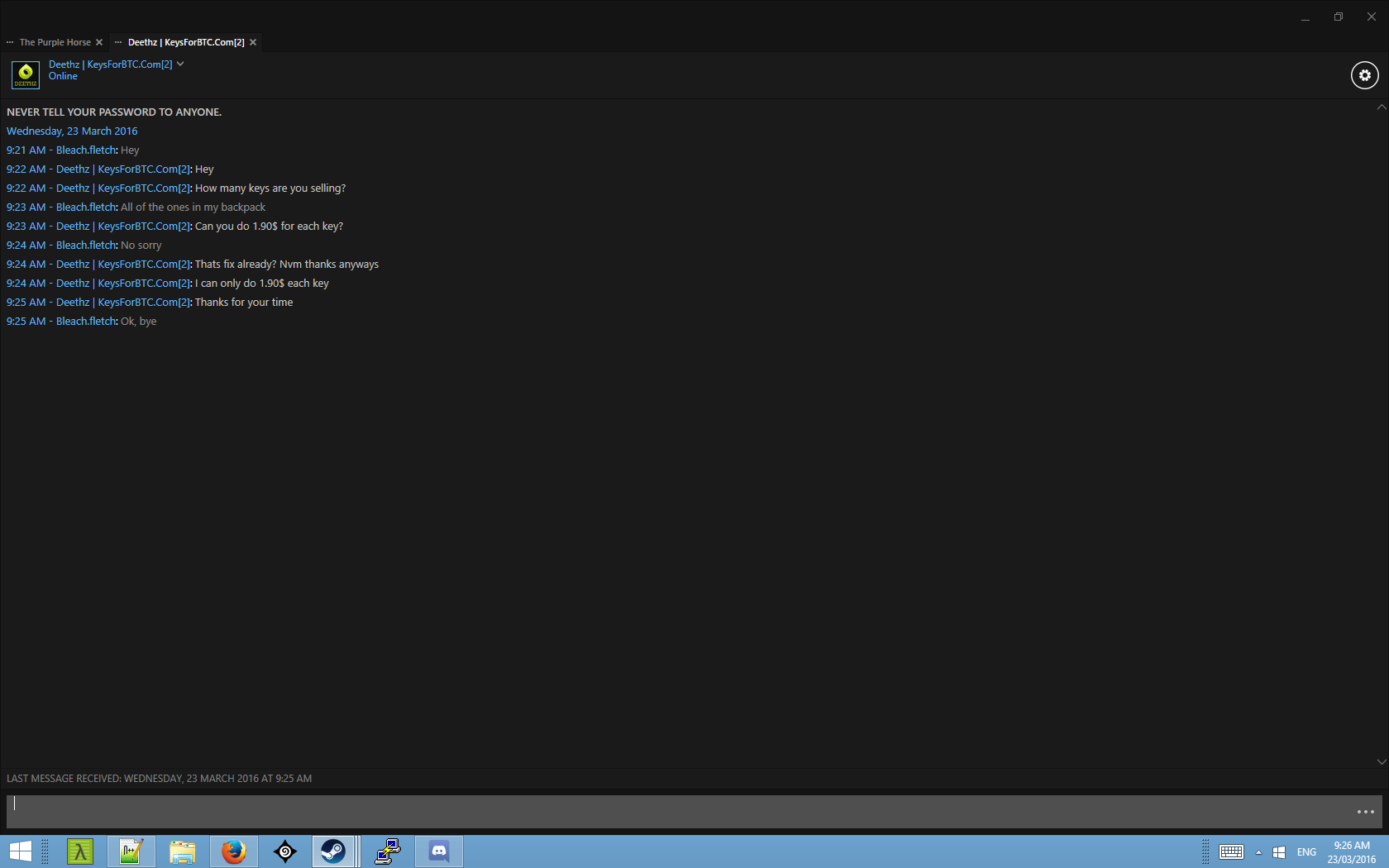
Task: Click Deethz username link in header
Action: pyautogui.click(x=110, y=64)
